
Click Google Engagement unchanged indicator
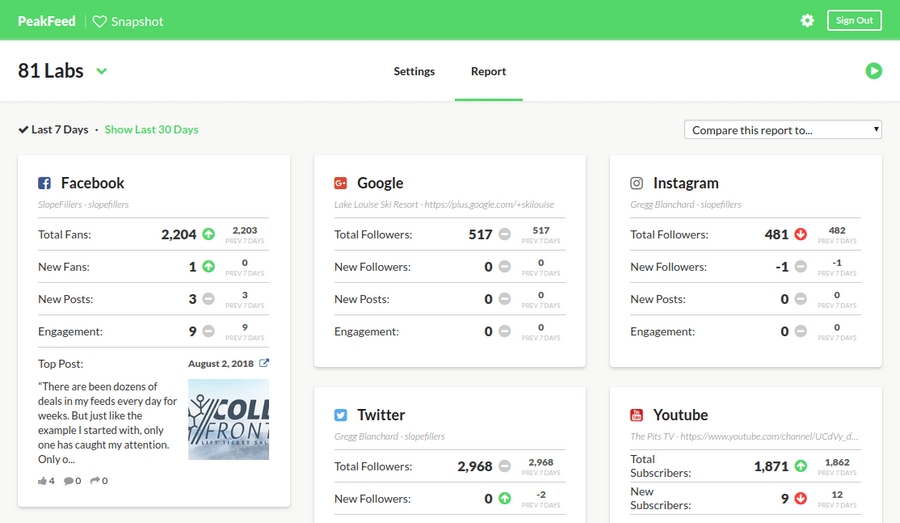click(x=505, y=331)
